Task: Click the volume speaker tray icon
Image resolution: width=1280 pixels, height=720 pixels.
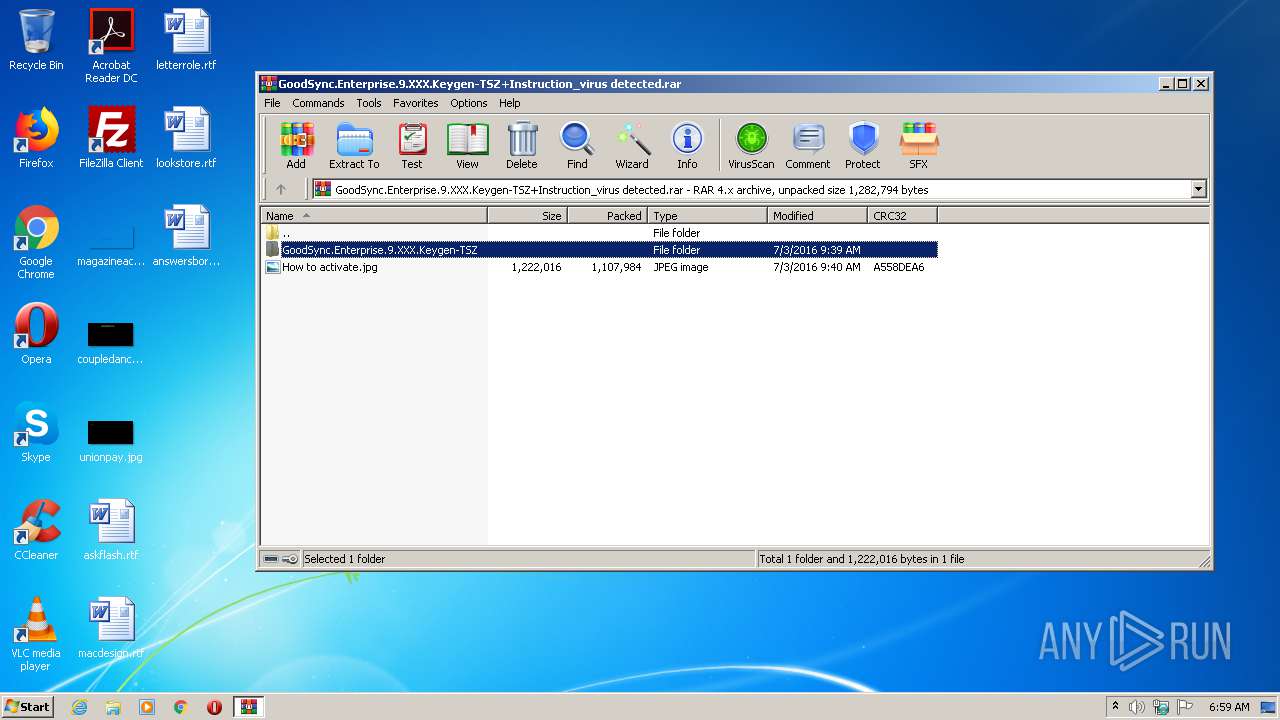Action: tap(1137, 707)
